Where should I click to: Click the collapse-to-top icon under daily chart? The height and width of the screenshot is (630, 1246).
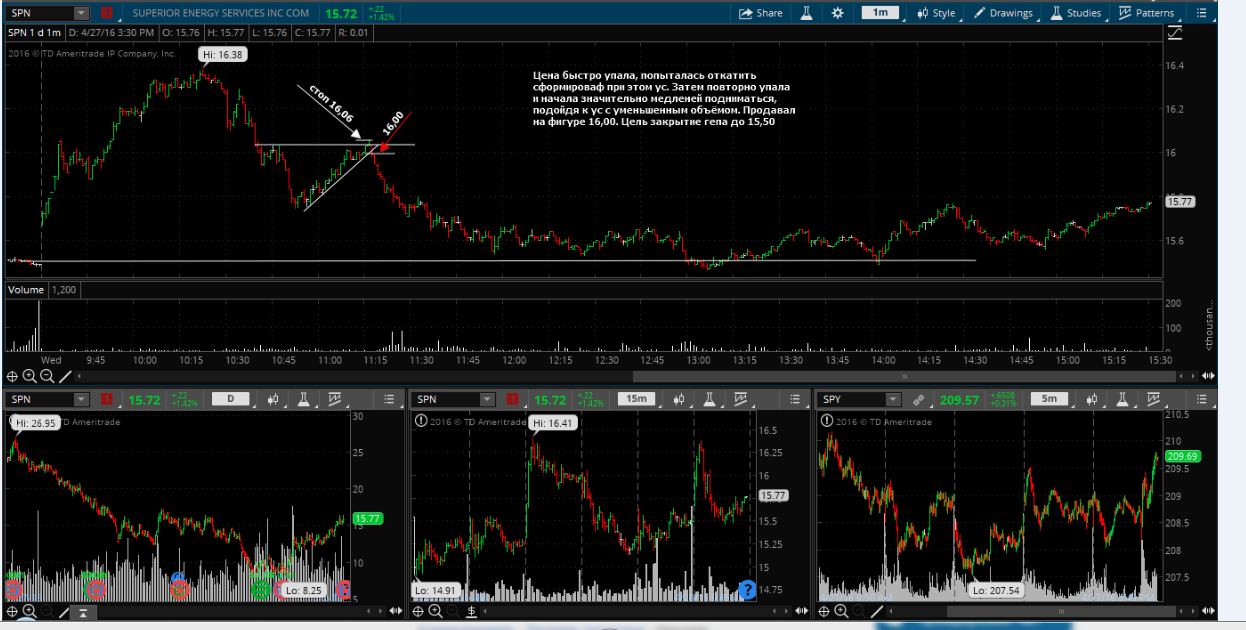tap(84, 612)
